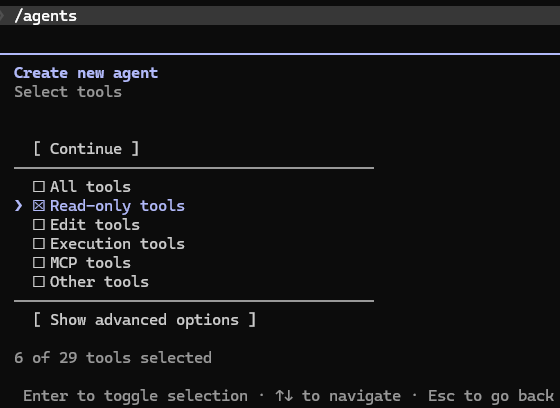This screenshot has width=560, height=408.
Task: Enable the Edit tools checkbox
Action: click(x=39, y=225)
